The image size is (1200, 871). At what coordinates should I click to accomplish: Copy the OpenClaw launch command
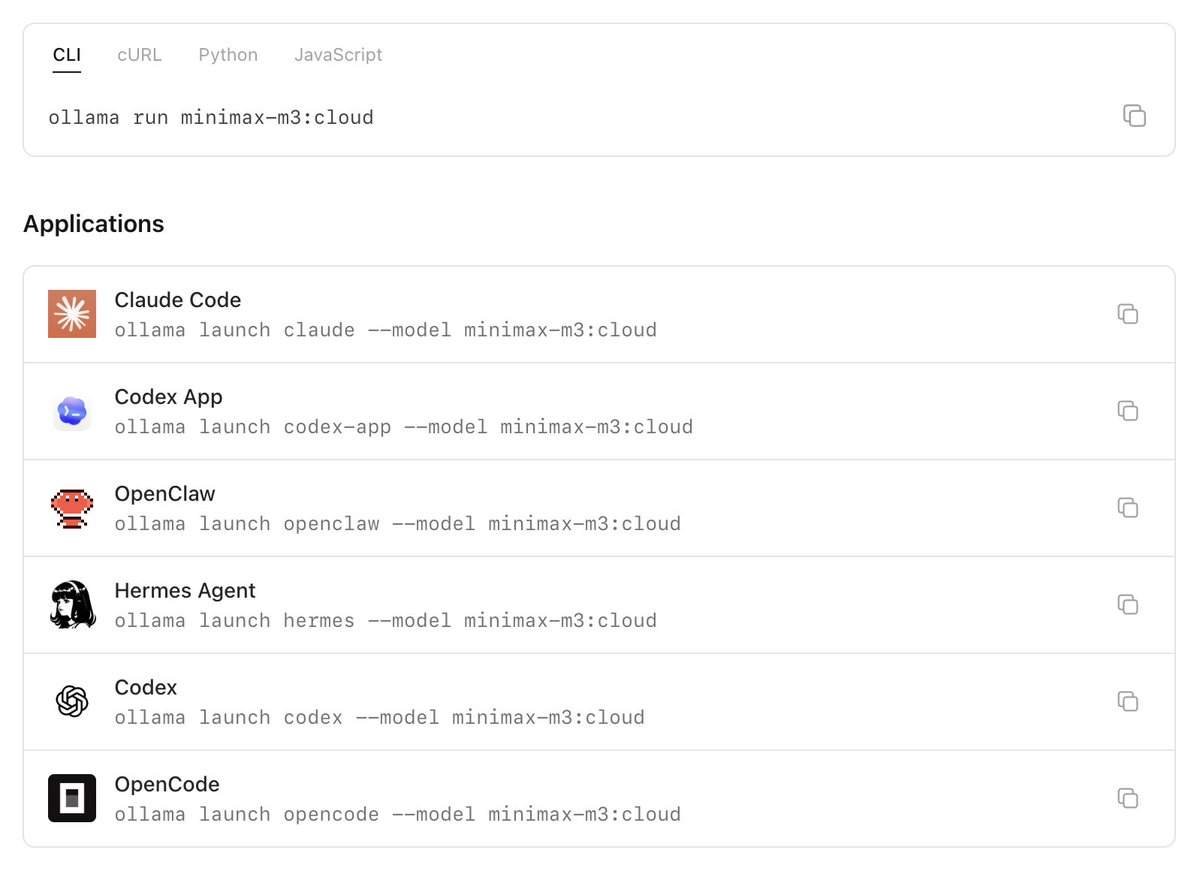(x=1128, y=508)
